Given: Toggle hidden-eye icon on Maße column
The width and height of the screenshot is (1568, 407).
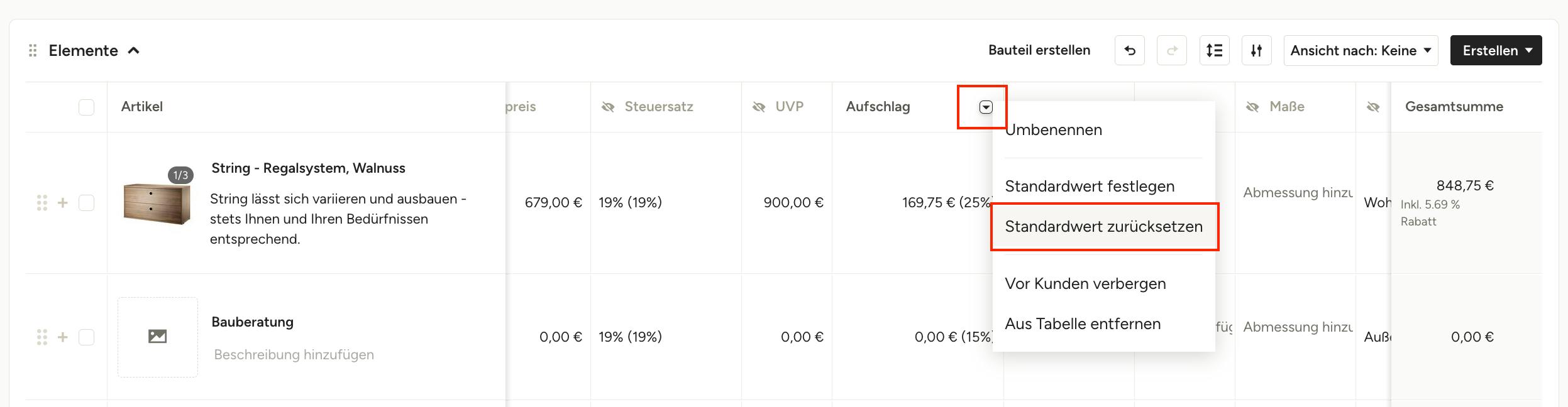Looking at the screenshot, I should point(1252,107).
